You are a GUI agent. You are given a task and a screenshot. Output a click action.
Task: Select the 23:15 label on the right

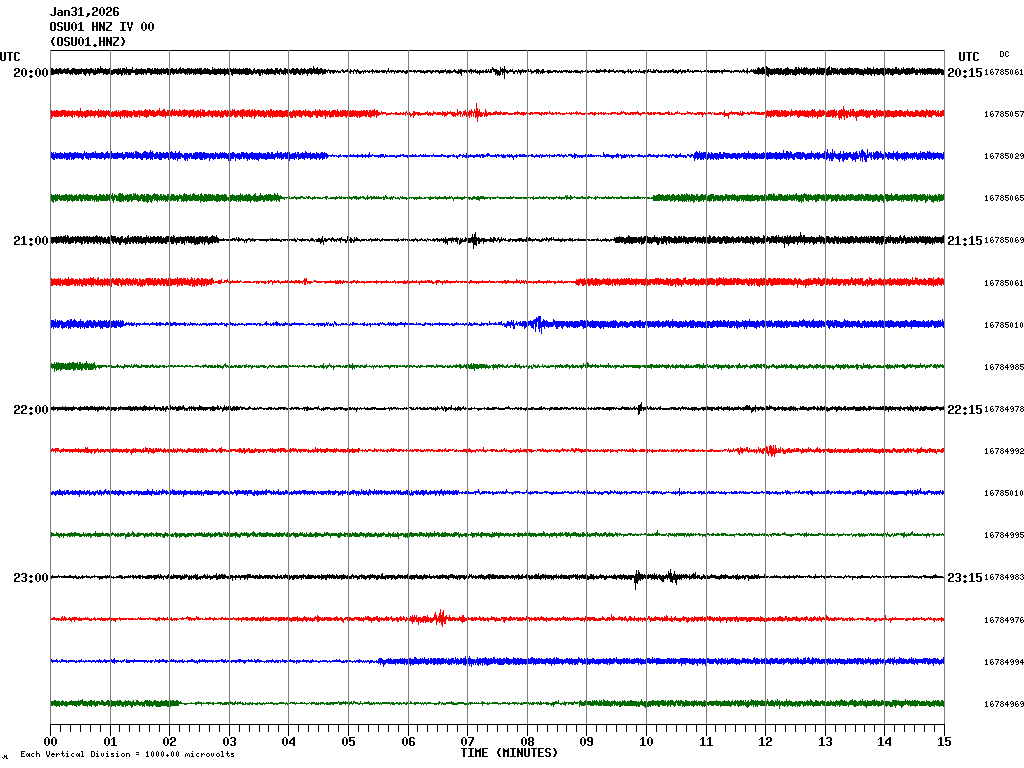coord(964,578)
